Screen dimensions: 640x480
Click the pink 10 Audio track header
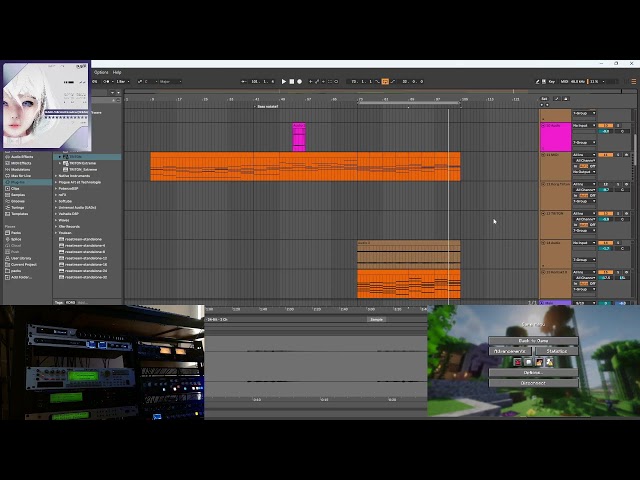click(x=556, y=137)
